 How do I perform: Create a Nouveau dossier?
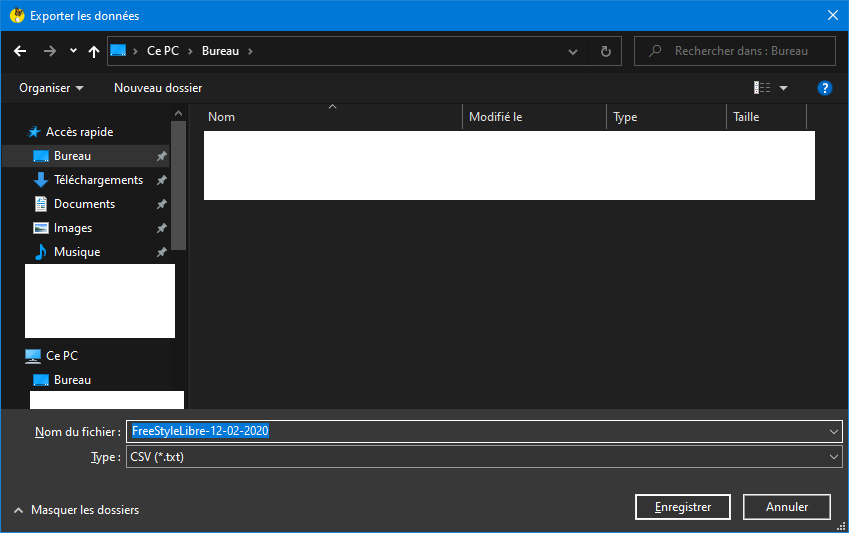click(158, 88)
